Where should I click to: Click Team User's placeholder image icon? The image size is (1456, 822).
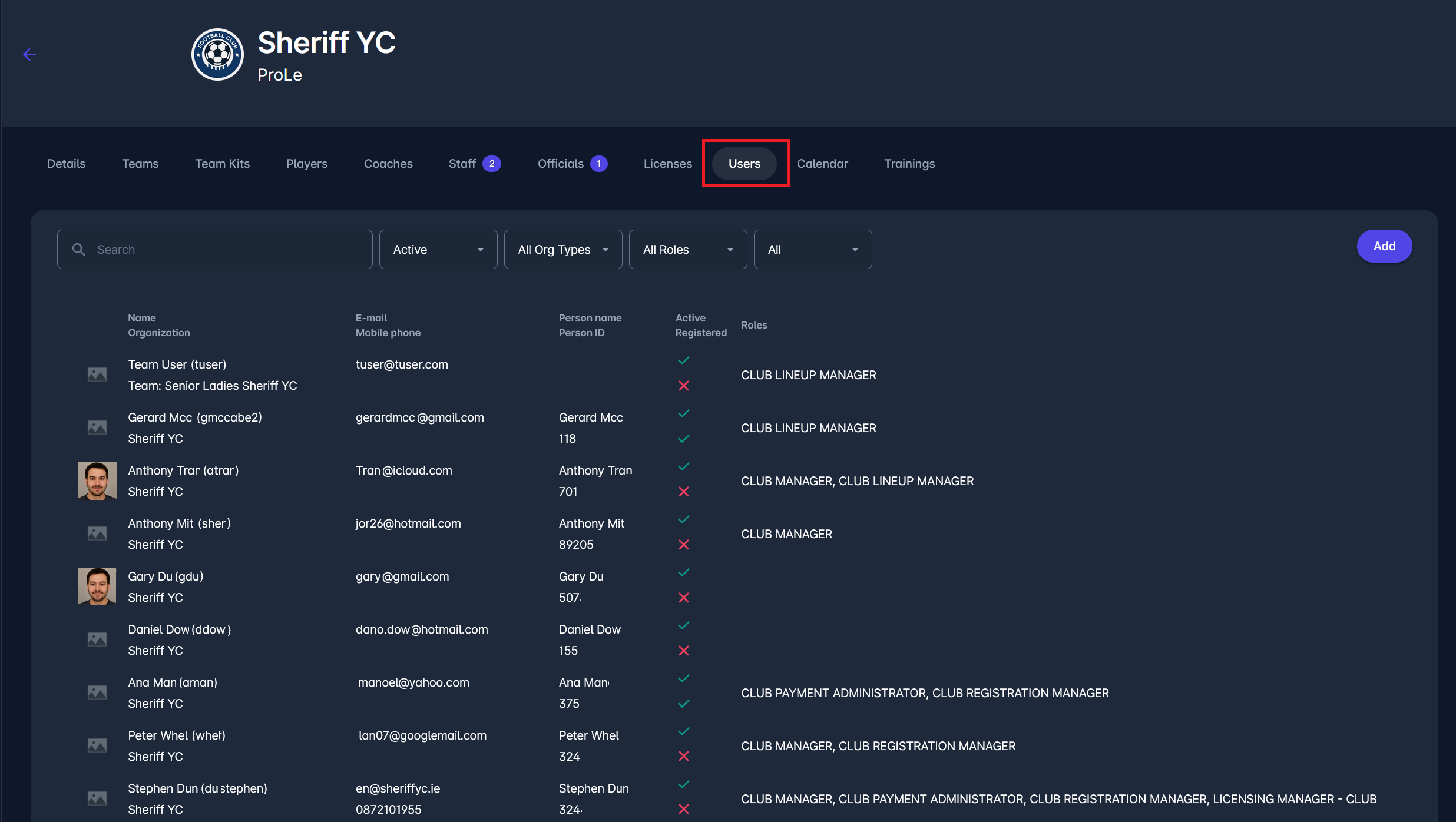pyautogui.click(x=97, y=374)
